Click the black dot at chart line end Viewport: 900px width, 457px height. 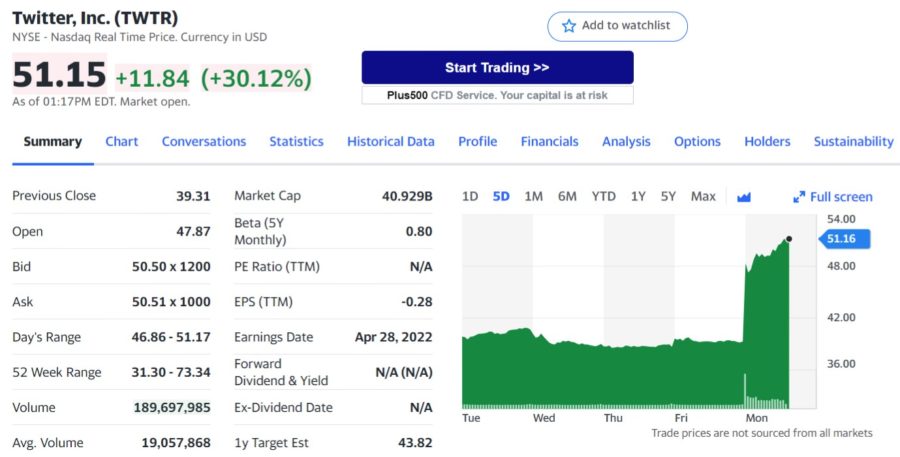(789, 239)
